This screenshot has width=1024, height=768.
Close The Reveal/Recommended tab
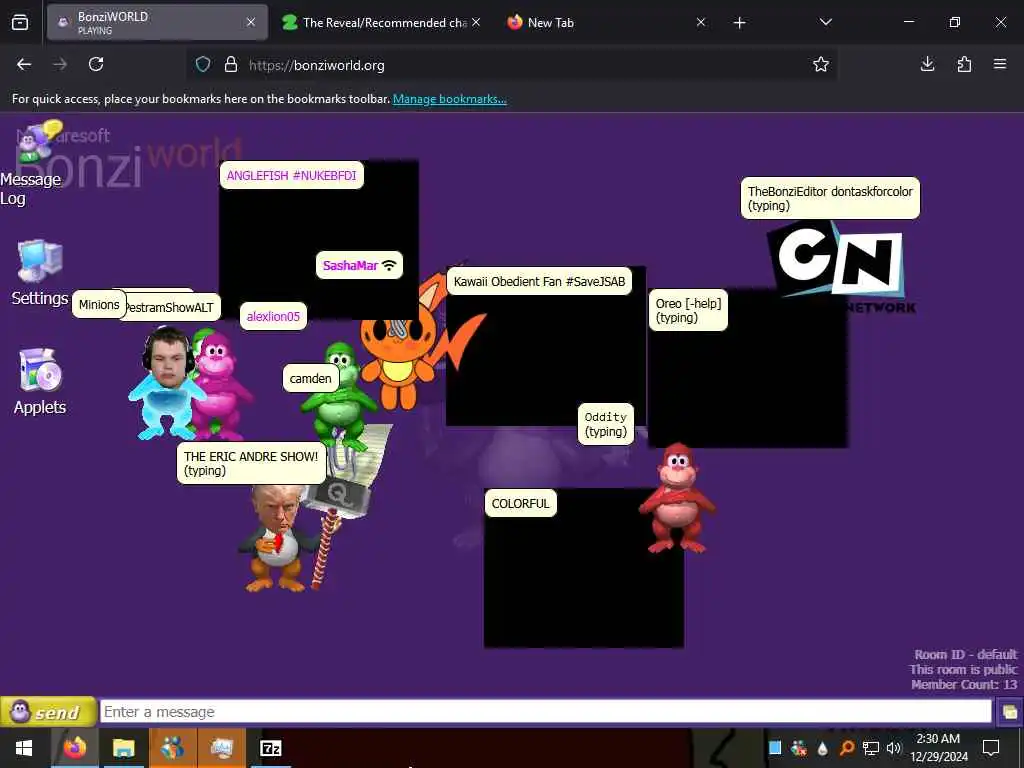coord(476,22)
